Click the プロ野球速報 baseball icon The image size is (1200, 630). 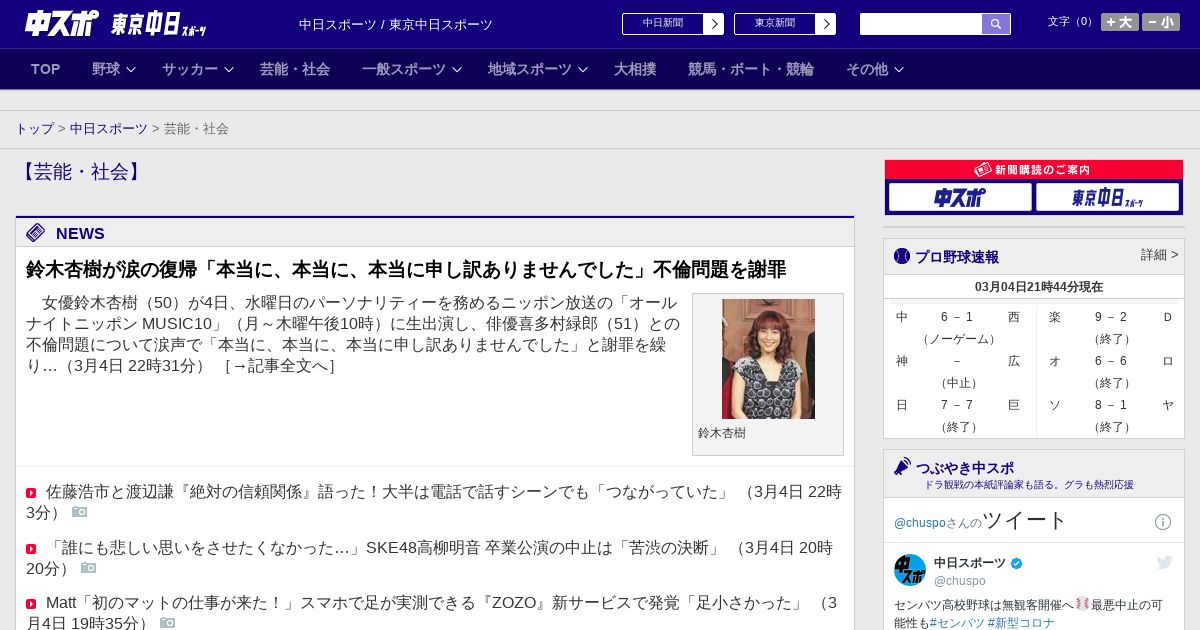[x=902, y=256]
